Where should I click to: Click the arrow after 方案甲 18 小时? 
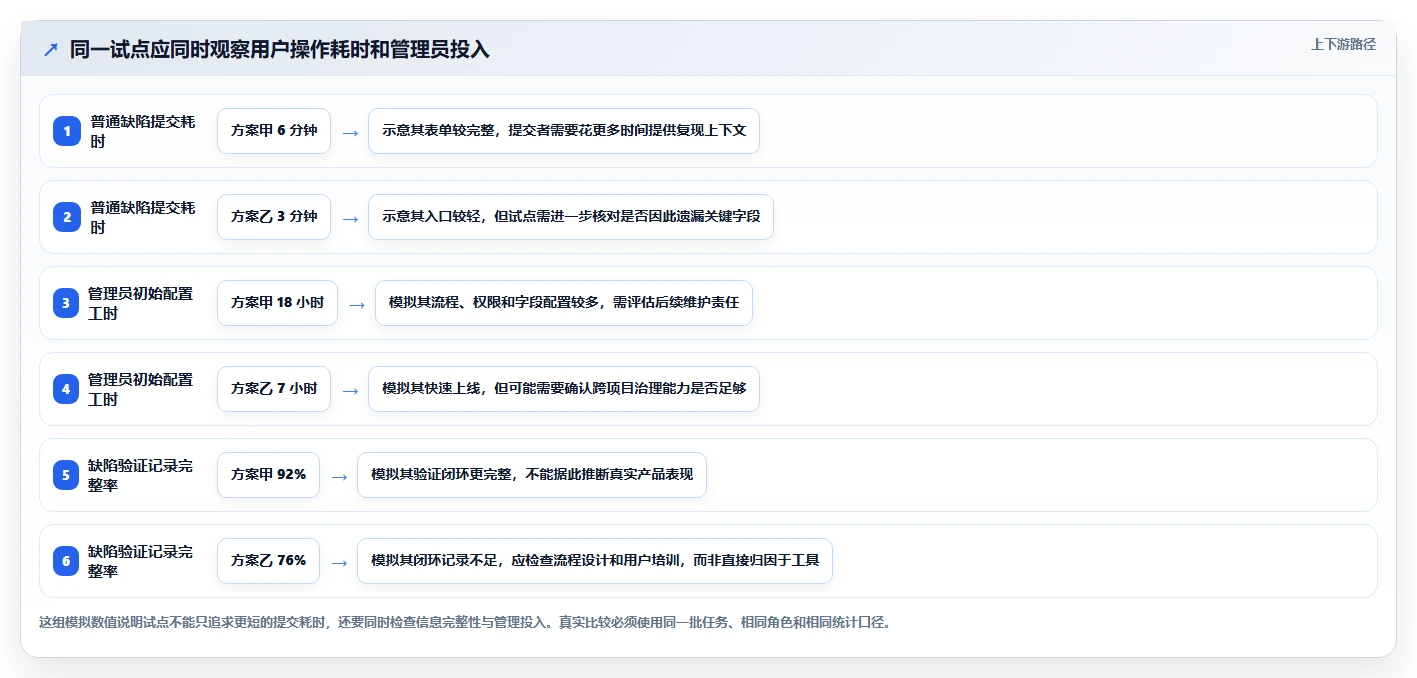click(x=357, y=304)
